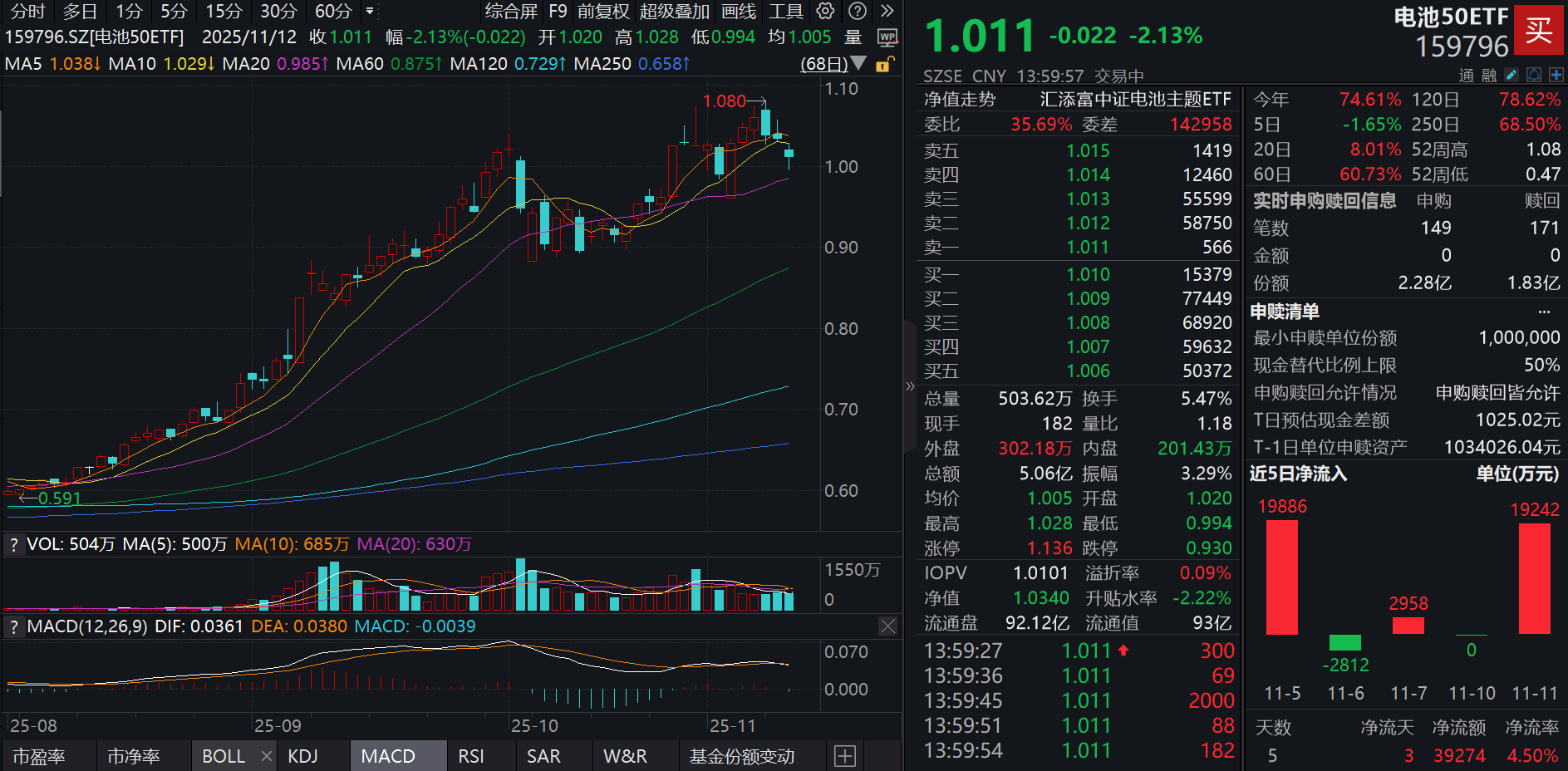
Task: Add stock to watchlist with plus icon
Action: pos(1556,75)
